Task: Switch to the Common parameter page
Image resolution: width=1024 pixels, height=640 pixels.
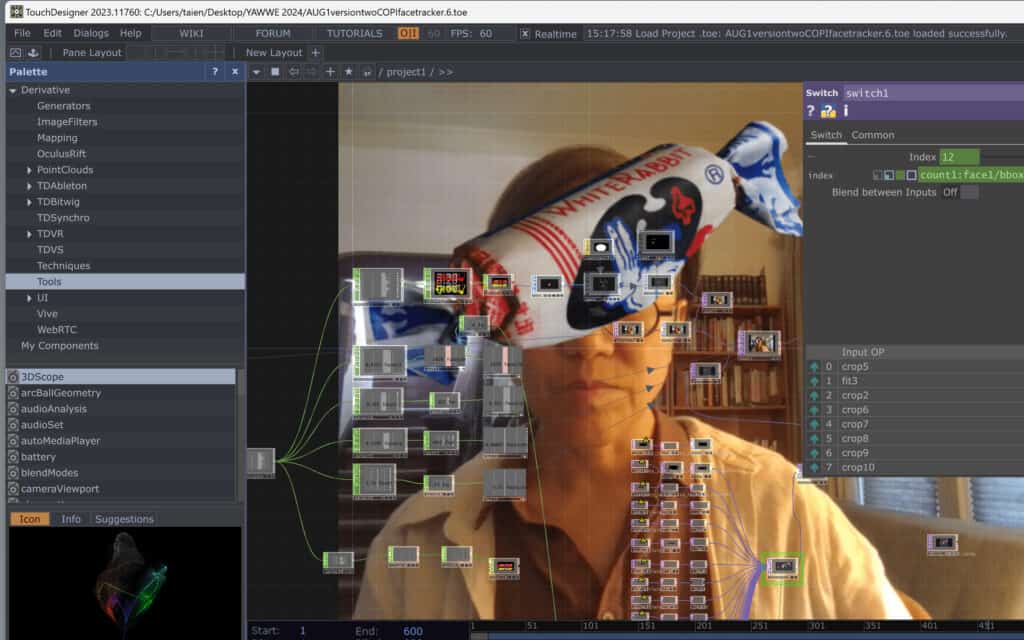Action: pos(872,135)
